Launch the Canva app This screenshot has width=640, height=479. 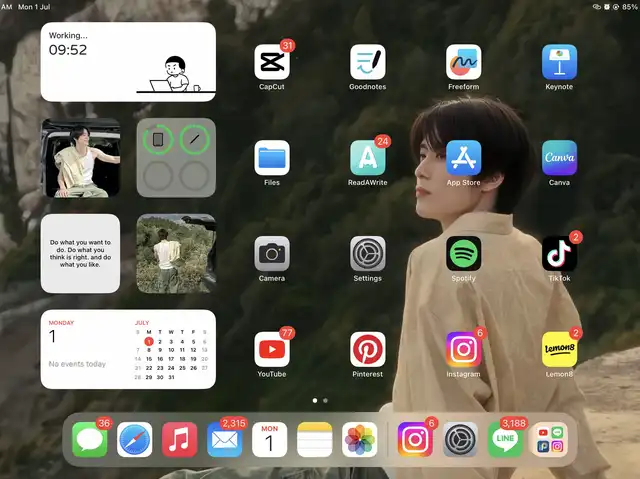point(559,158)
